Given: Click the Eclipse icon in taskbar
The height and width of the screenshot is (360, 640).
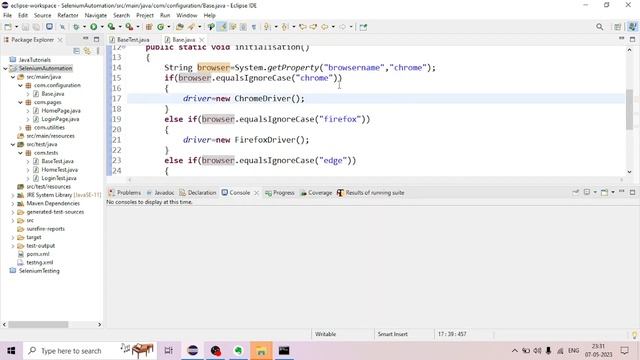Looking at the screenshot, I should [x=193, y=351].
